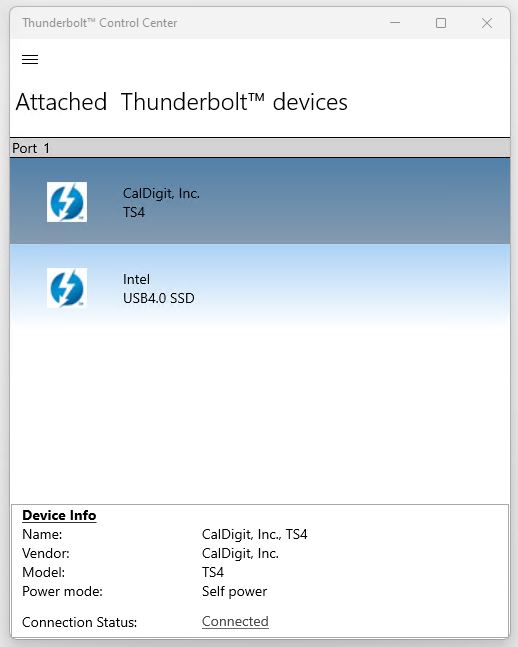This screenshot has width=518, height=647.
Task: Click the Self power value
Action: (x=234, y=591)
